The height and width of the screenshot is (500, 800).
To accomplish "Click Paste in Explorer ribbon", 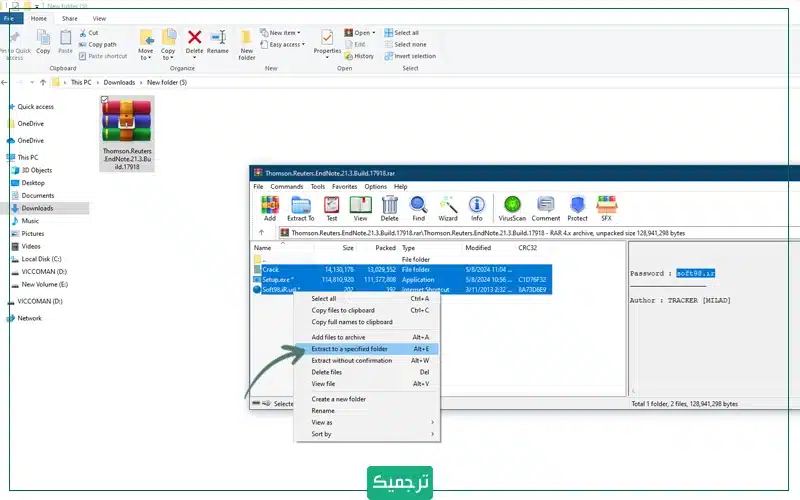I will 65,42.
